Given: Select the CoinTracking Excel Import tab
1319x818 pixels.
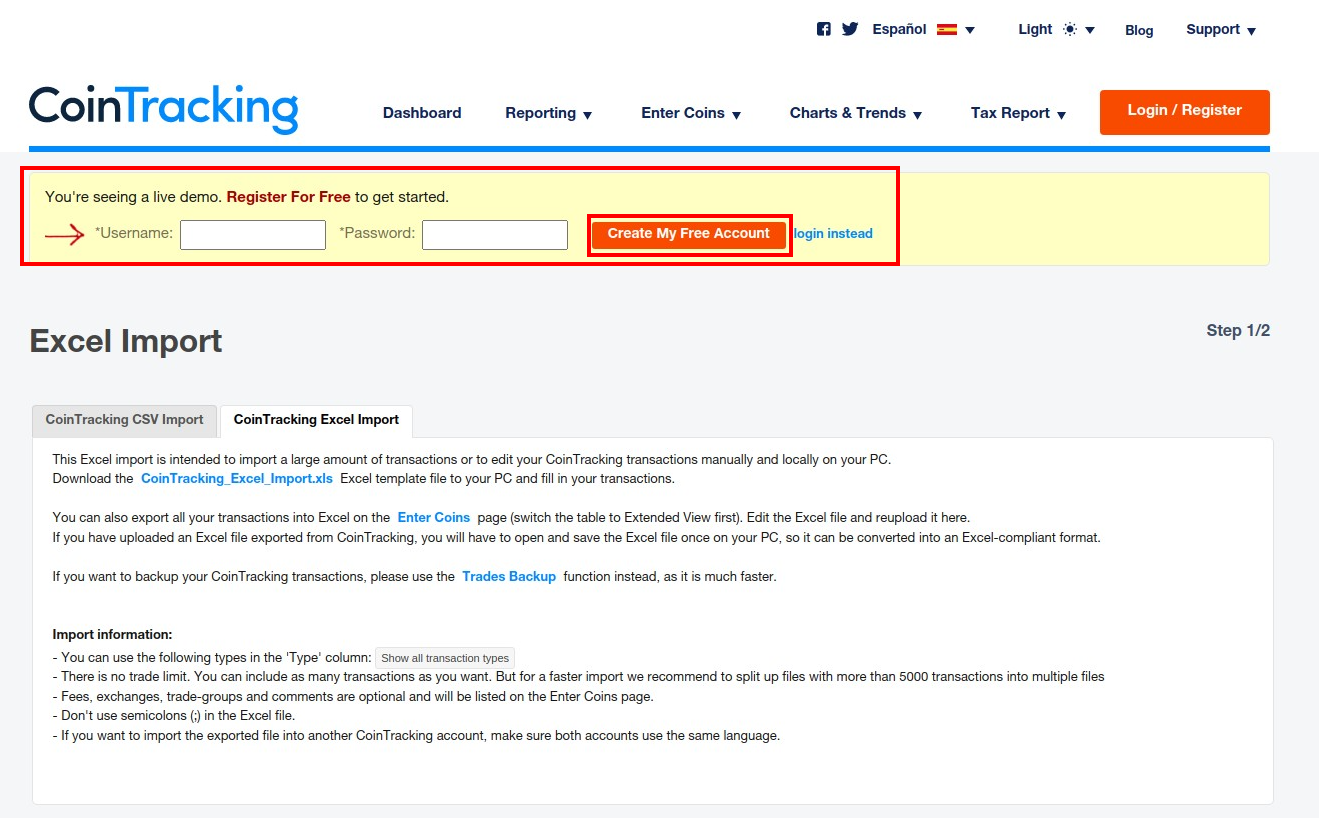Looking at the screenshot, I should coord(316,420).
